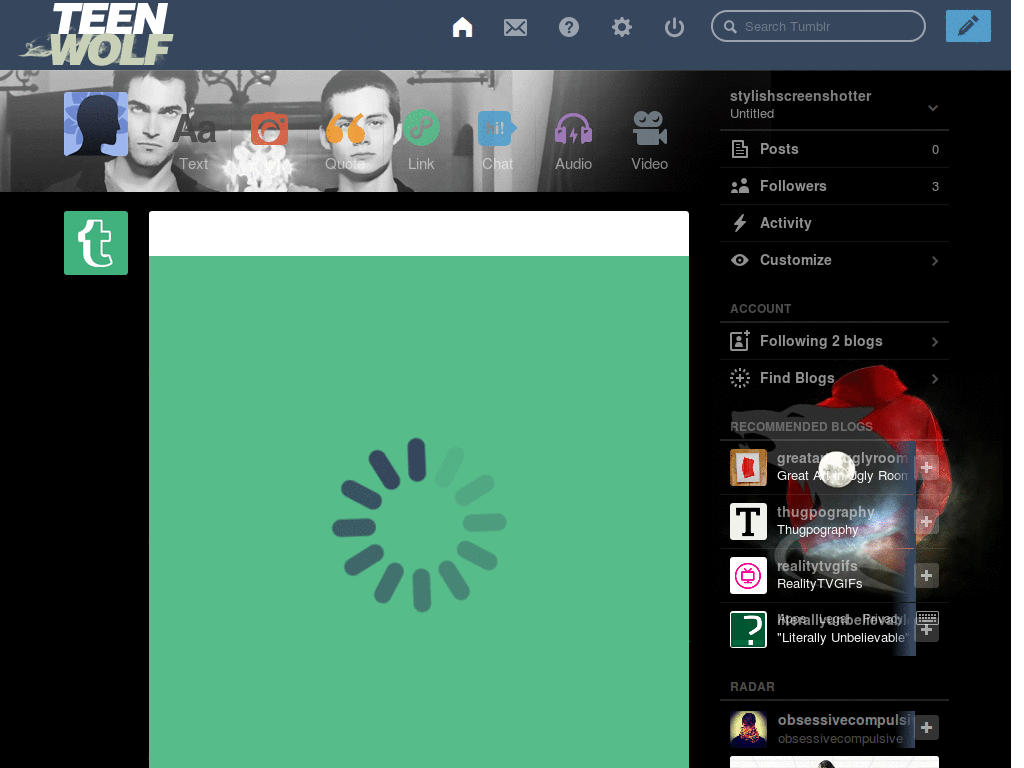Expand the Find Blogs chevron
Screen dimensions: 1024x768
tap(935, 379)
